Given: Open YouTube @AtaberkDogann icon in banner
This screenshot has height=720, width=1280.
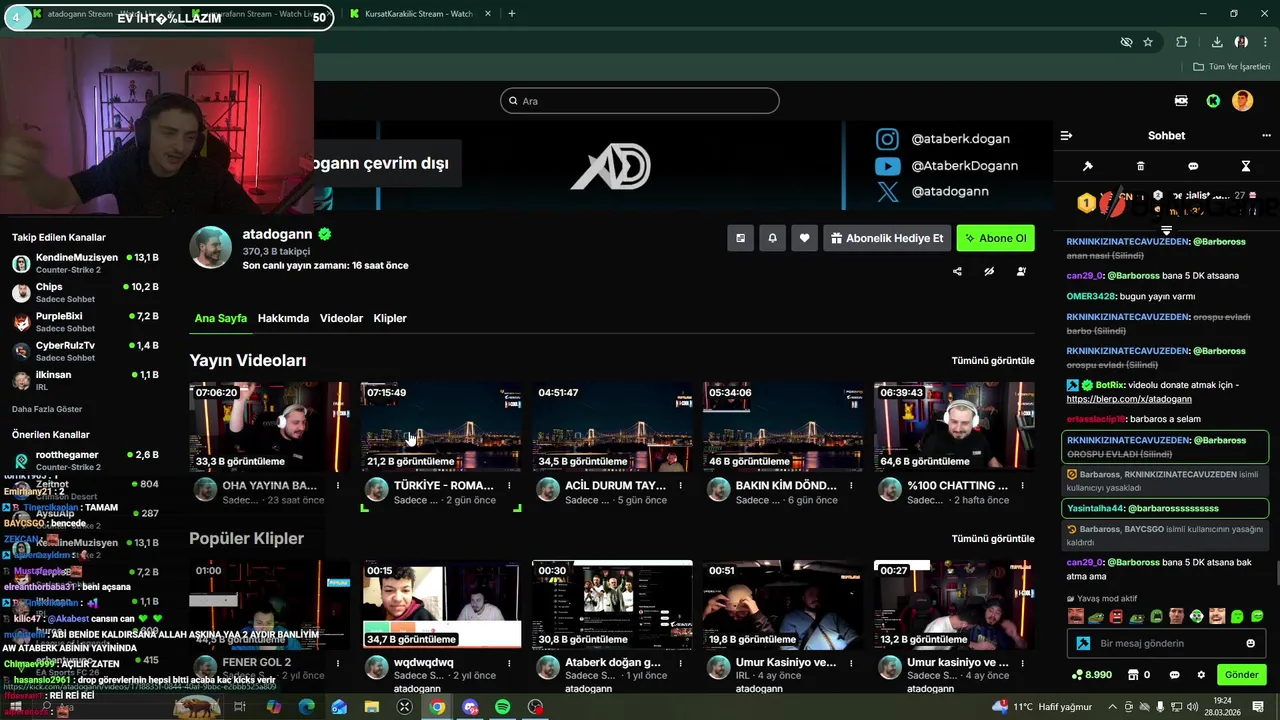Looking at the screenshot, I should (887, 166).
